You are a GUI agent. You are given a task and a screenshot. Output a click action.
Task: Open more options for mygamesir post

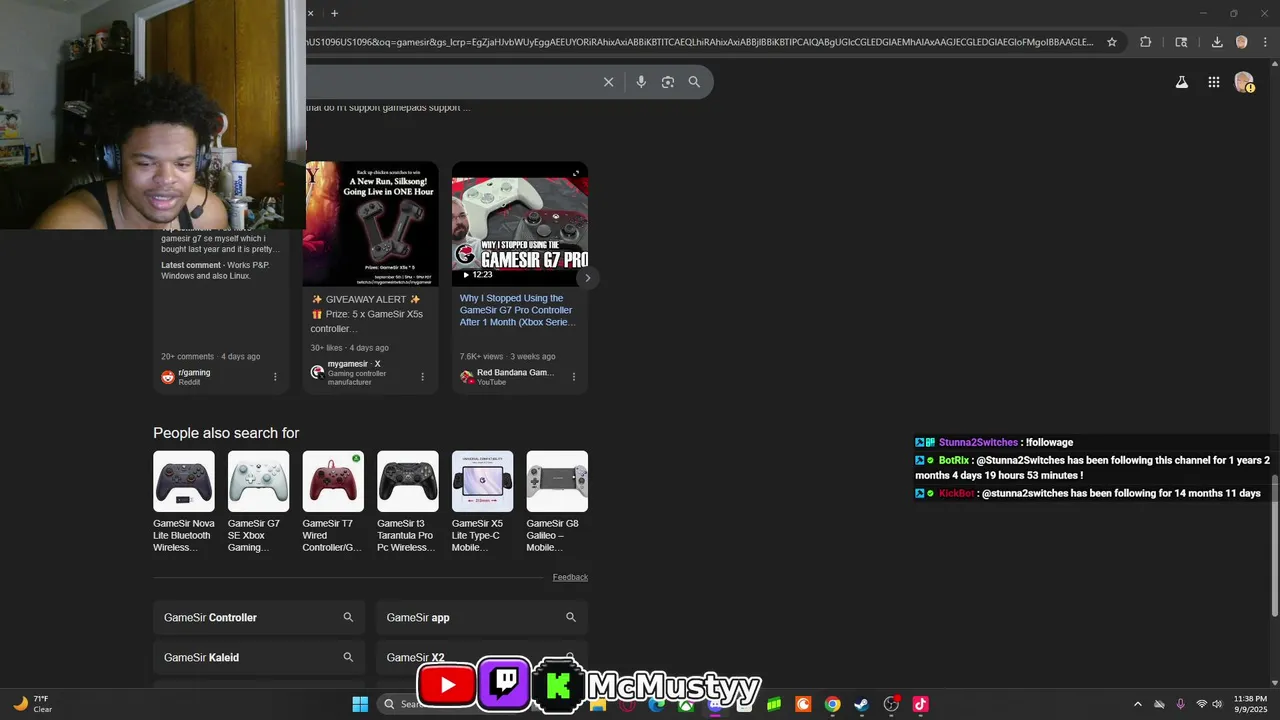tap(422, 377)
